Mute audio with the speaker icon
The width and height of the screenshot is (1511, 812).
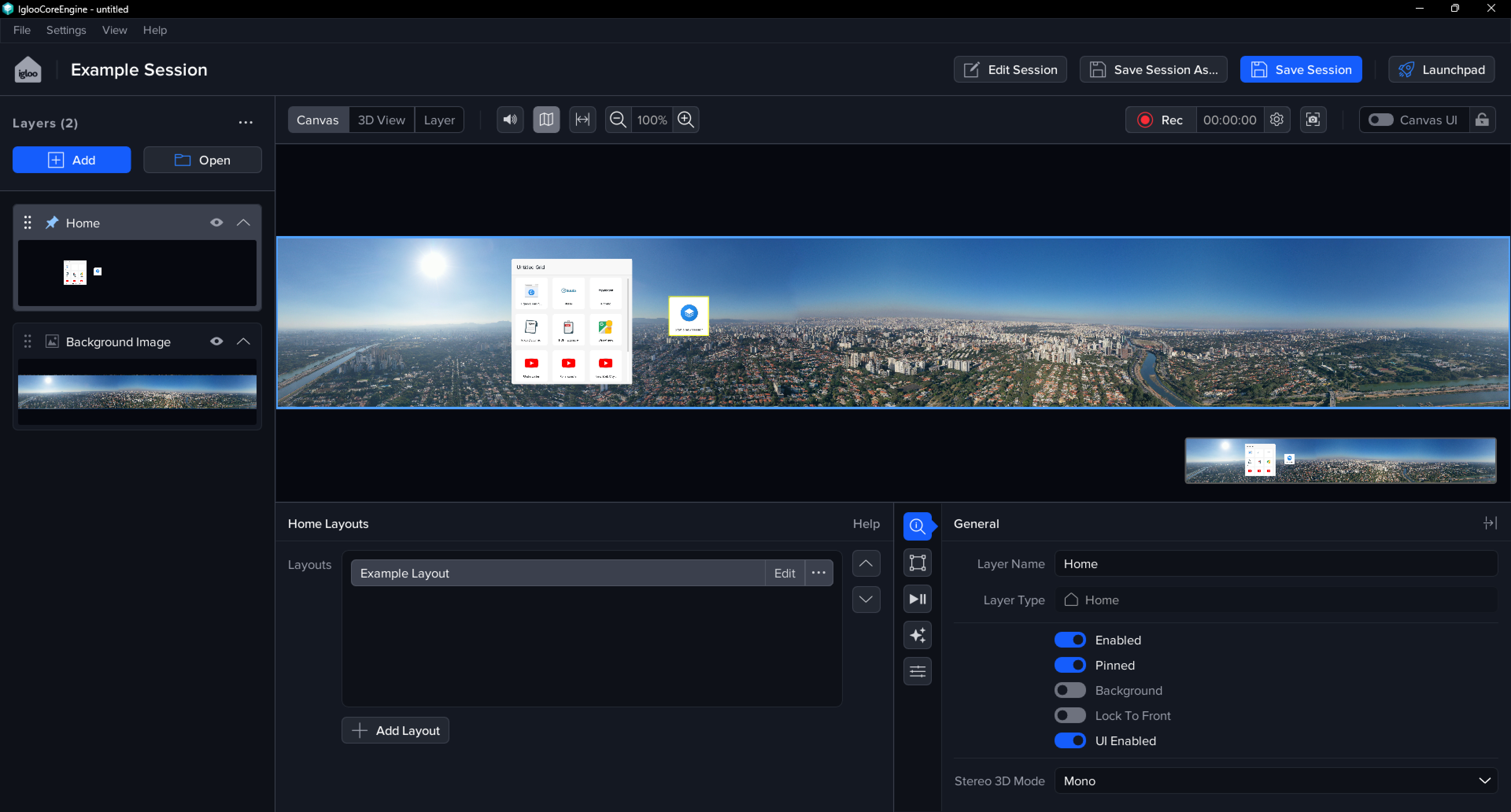point(510,120)
